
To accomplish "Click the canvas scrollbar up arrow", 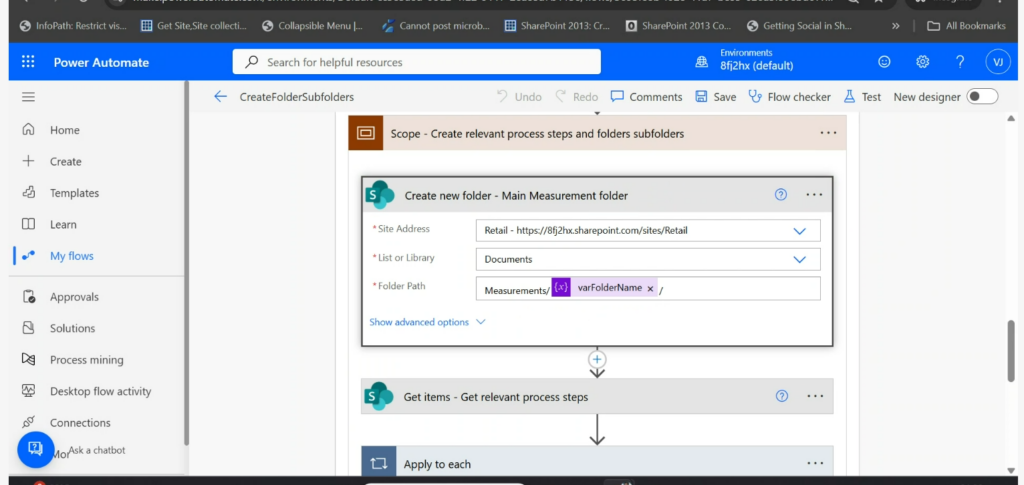I will (1011, 118).
